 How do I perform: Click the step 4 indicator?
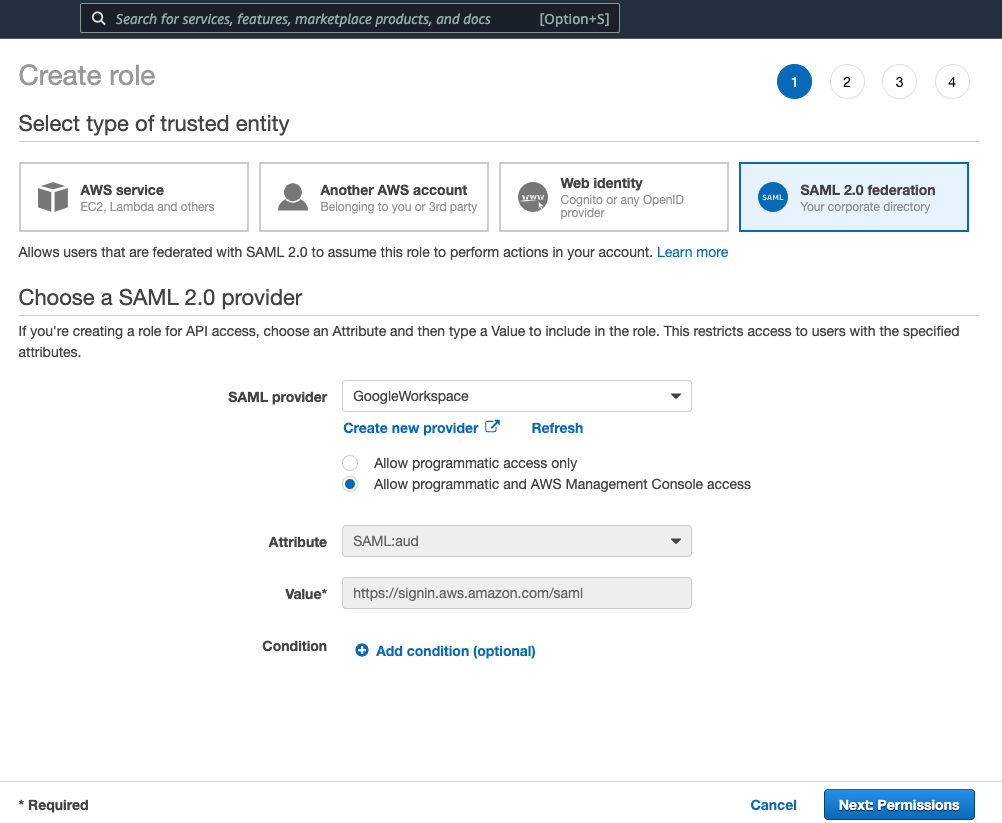pyautogui.click(x=952, y=81)
